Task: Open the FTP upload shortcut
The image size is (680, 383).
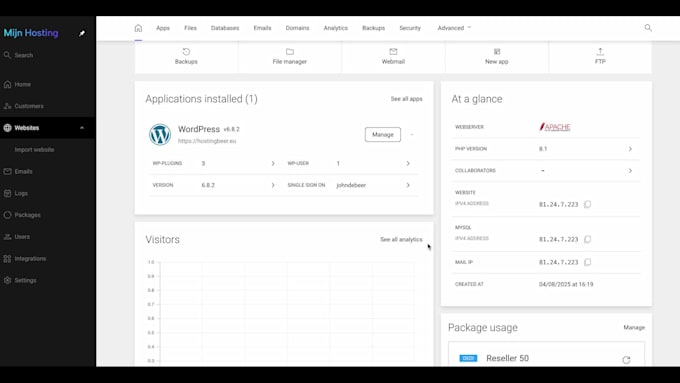Action: coord(600,56)
